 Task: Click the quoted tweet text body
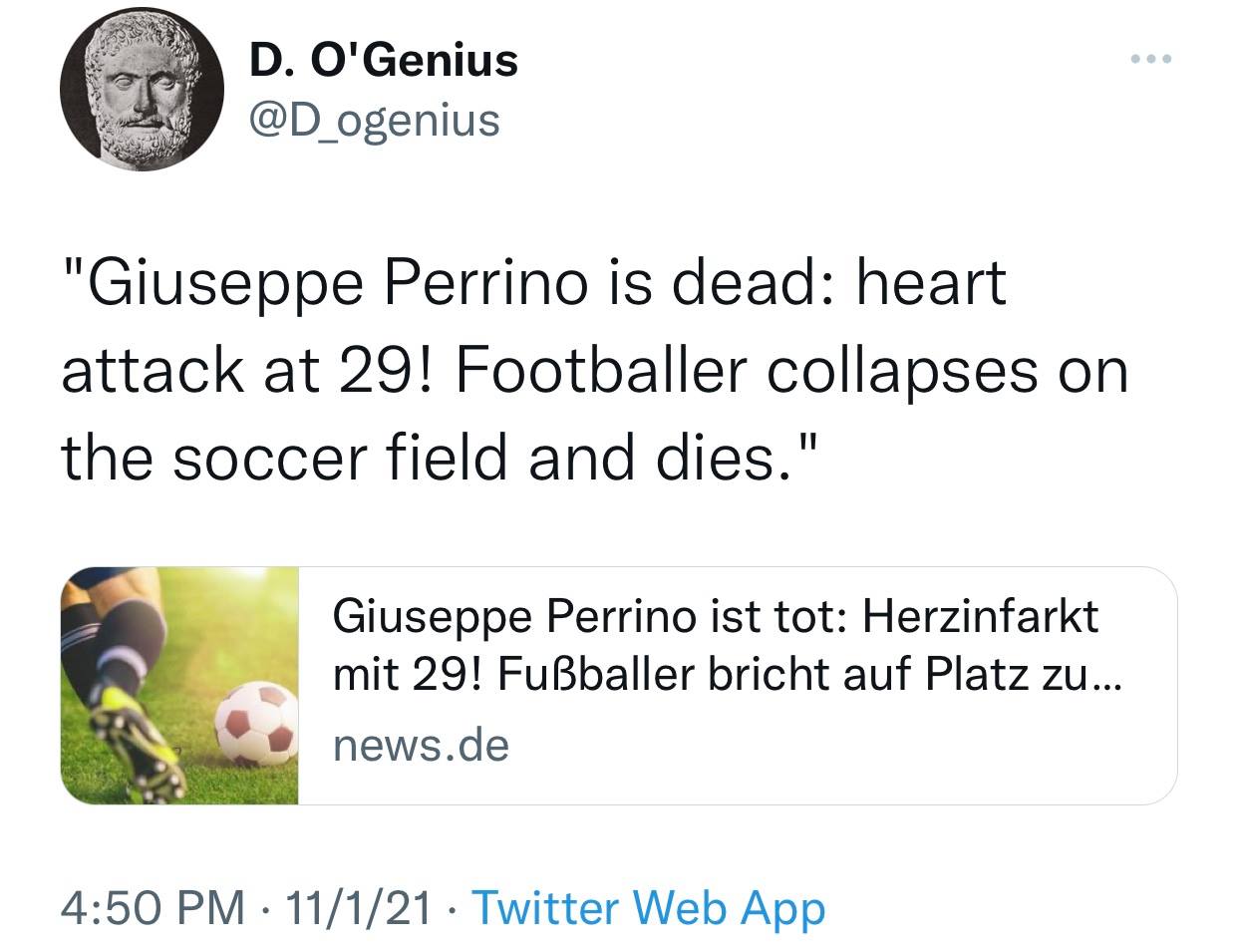(x=594, y=370)
